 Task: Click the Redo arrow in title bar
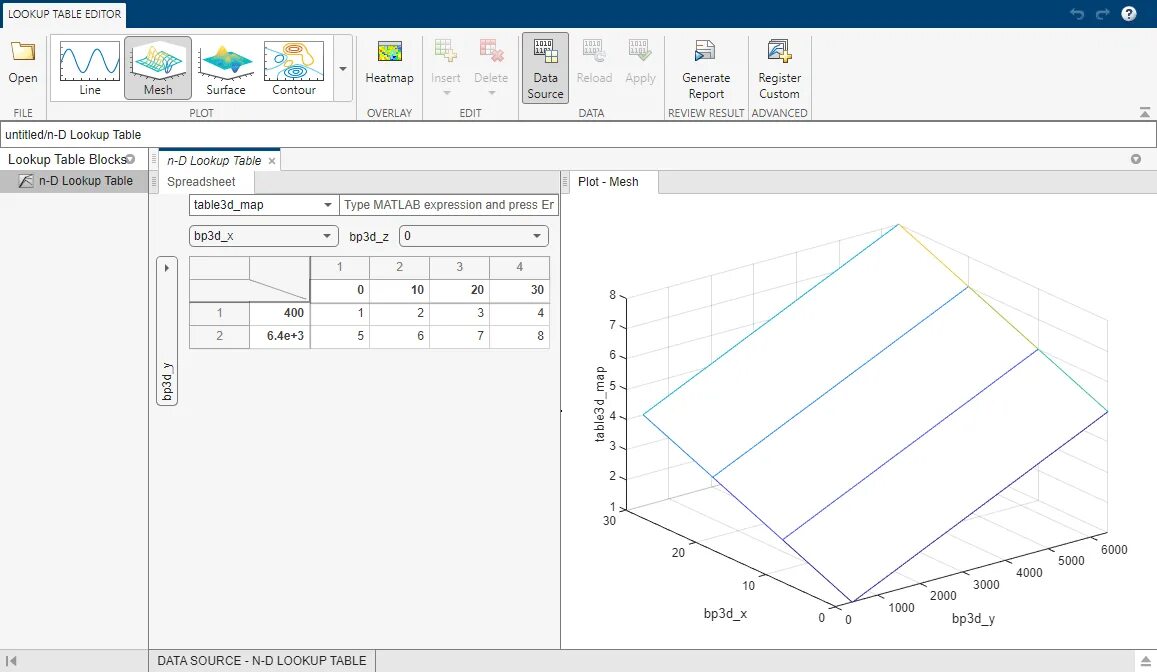[1102, 14]
